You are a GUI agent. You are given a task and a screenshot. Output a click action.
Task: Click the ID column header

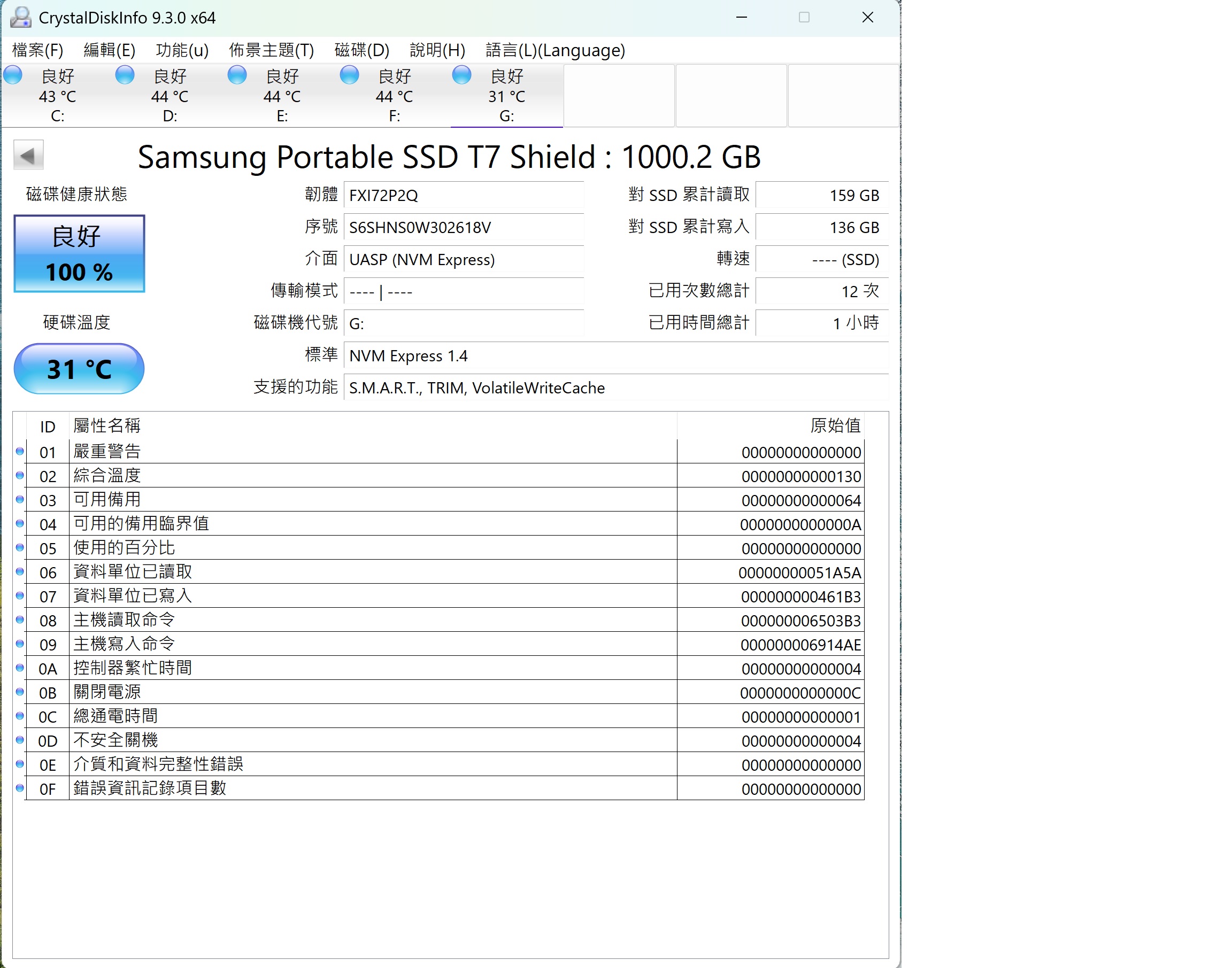point(48,426)
